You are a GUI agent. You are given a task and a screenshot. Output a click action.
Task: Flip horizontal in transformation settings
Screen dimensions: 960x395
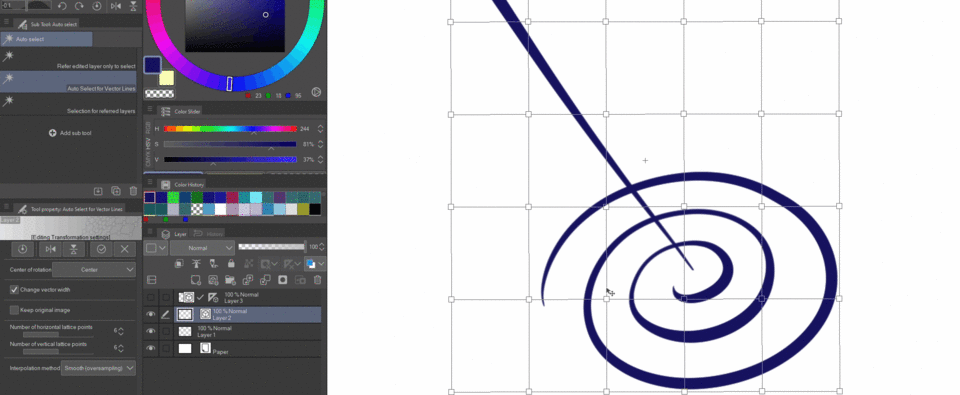click(51, 249)
